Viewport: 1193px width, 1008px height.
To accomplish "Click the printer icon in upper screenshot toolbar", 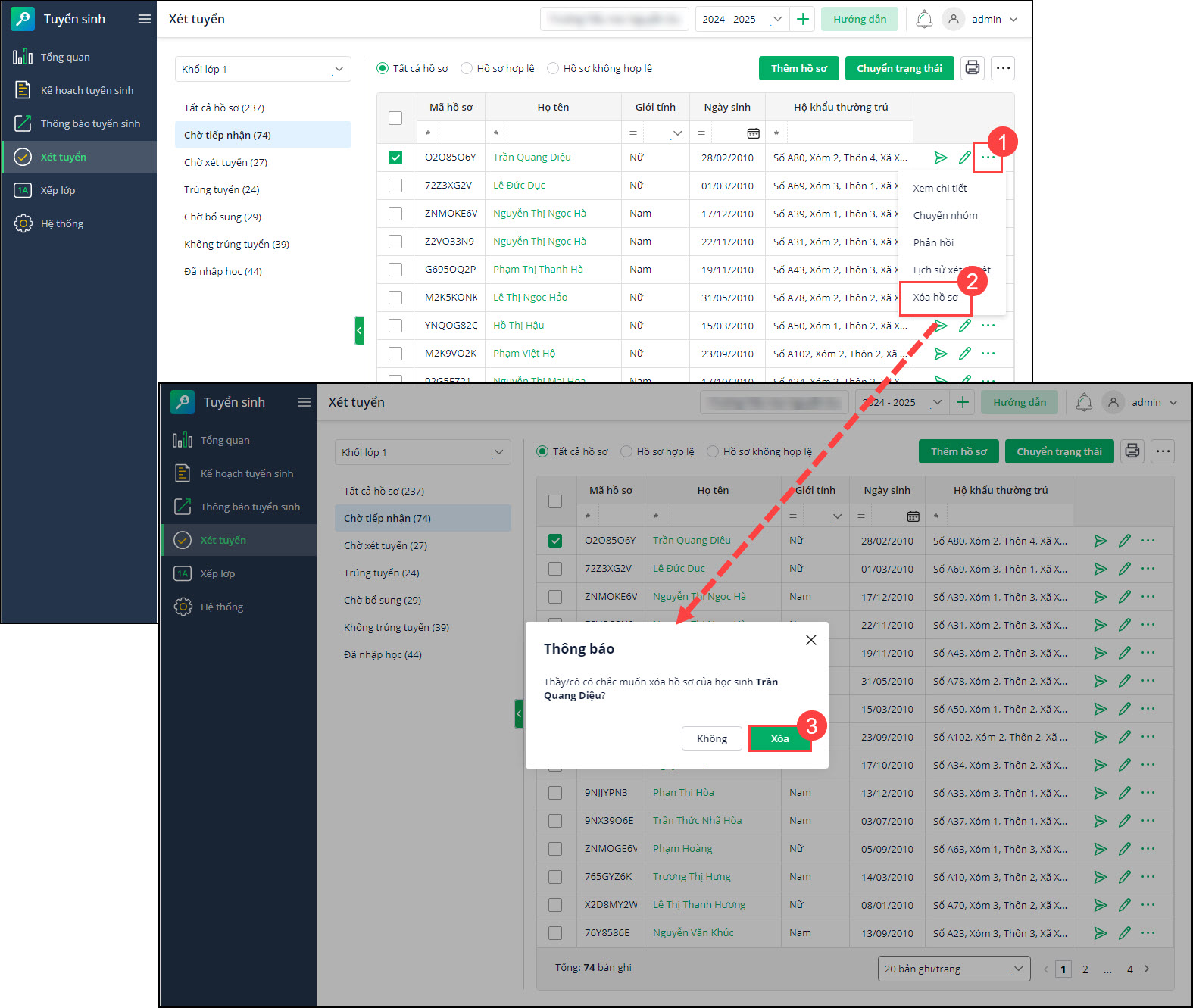I will point(973,68).
